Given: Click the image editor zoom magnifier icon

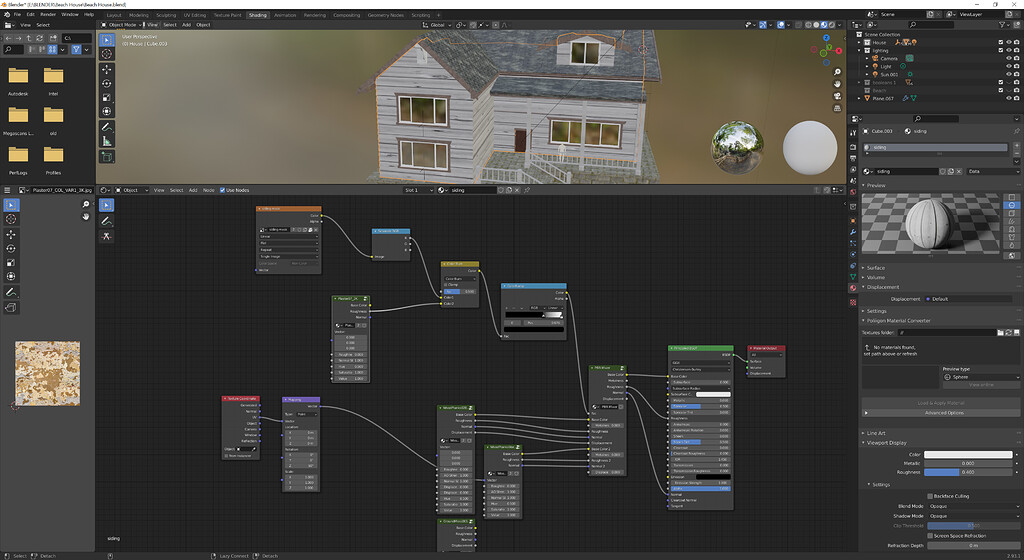Looking at the screenshot, I should (86, 204).
